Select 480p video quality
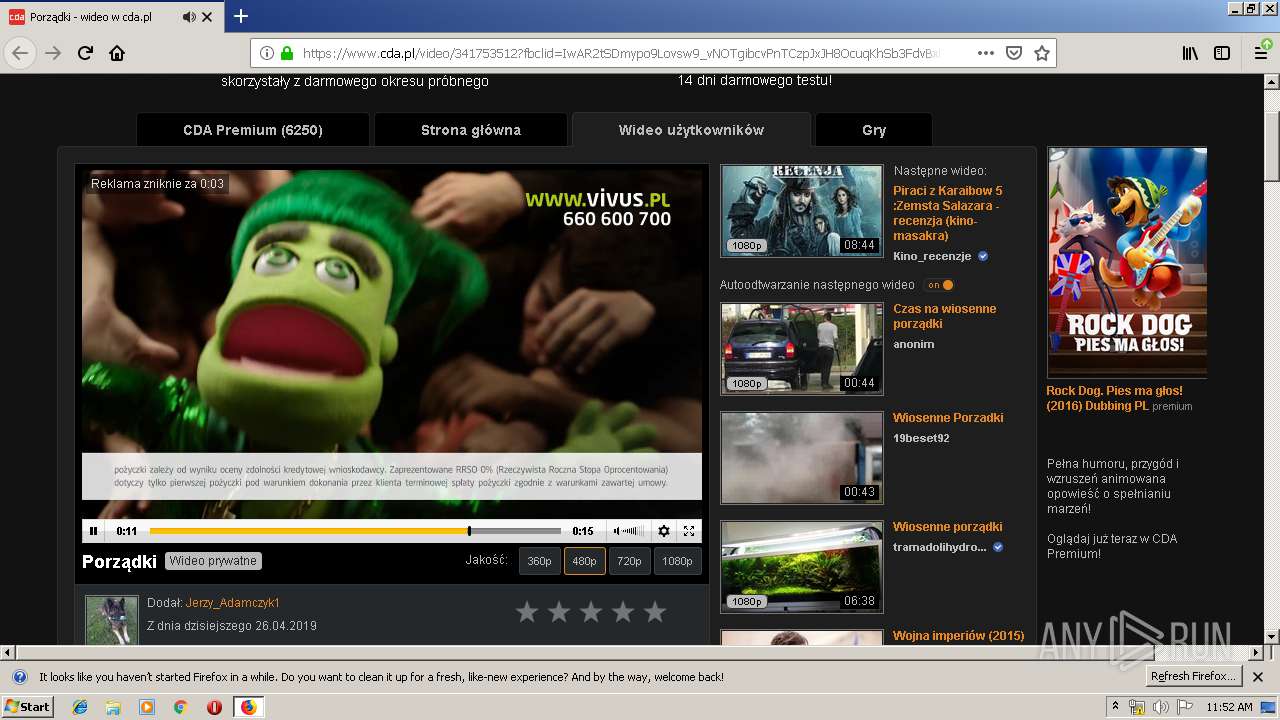Viewport: 1280px width, 720px height. pyautogui.click(x=584, y=561)
